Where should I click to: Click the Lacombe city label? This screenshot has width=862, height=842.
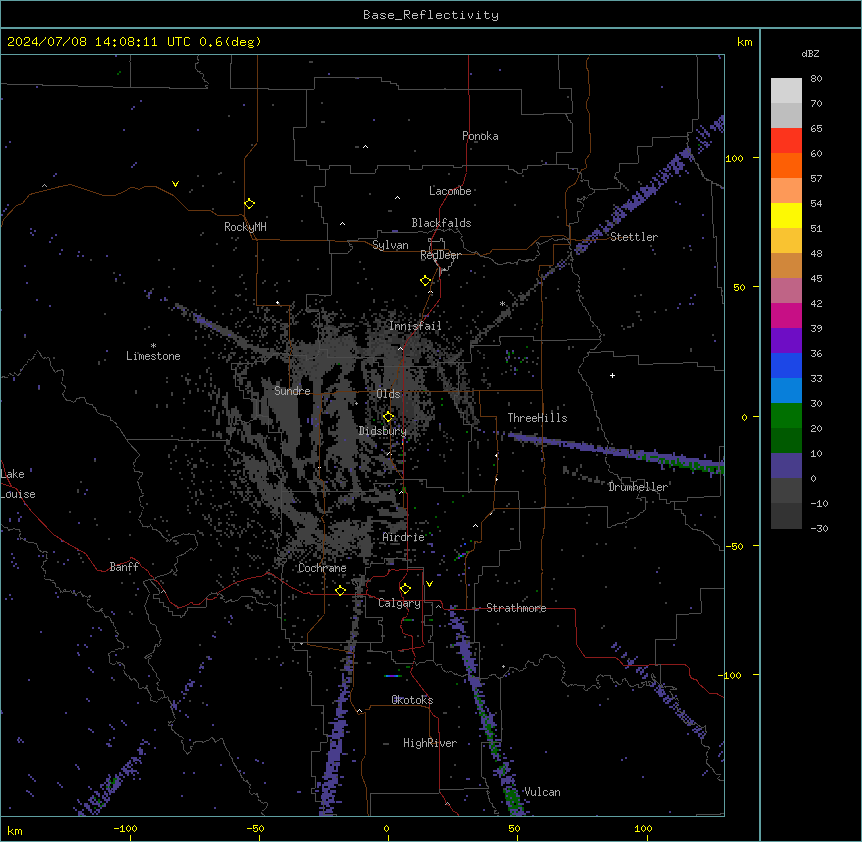(x=450, y=191)
